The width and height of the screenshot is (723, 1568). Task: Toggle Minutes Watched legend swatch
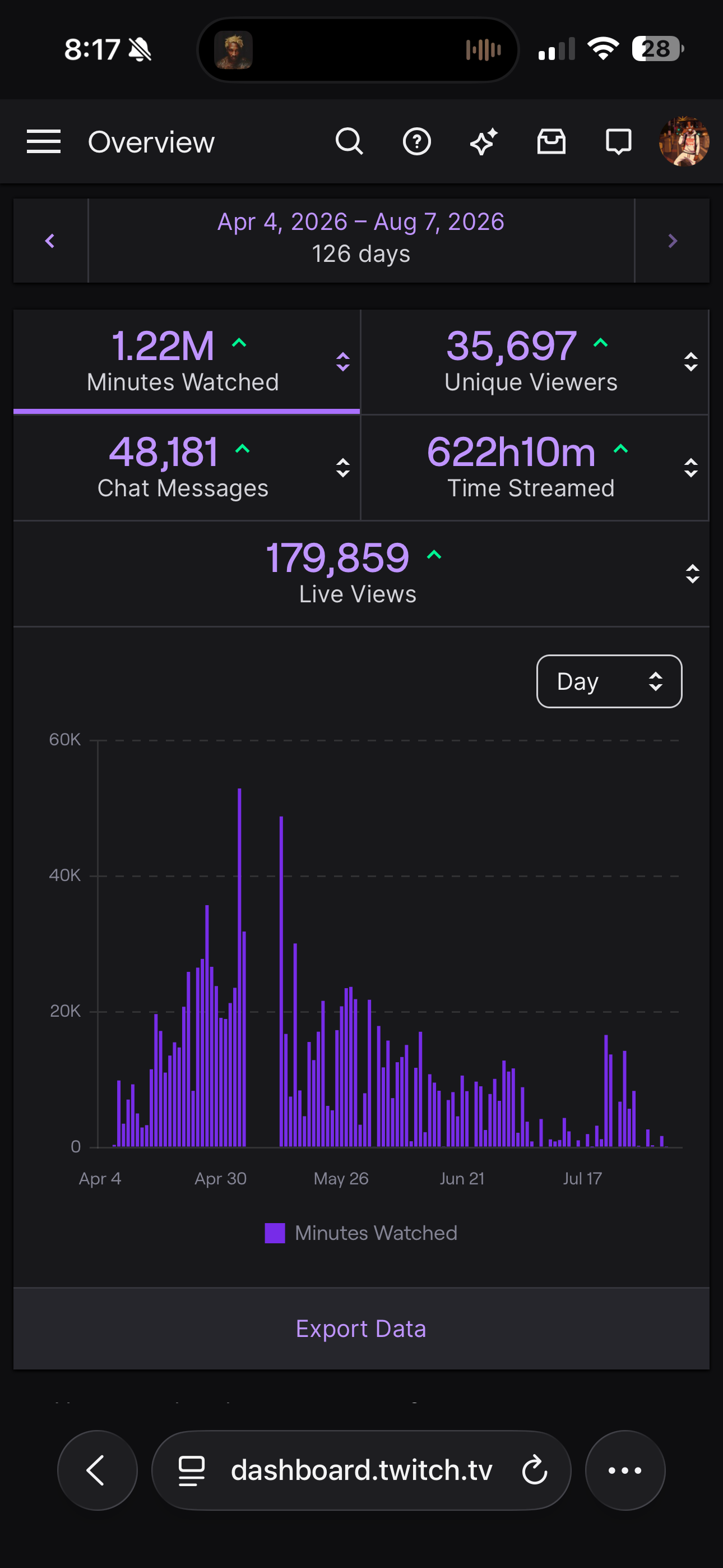[x=275, y=1233]
